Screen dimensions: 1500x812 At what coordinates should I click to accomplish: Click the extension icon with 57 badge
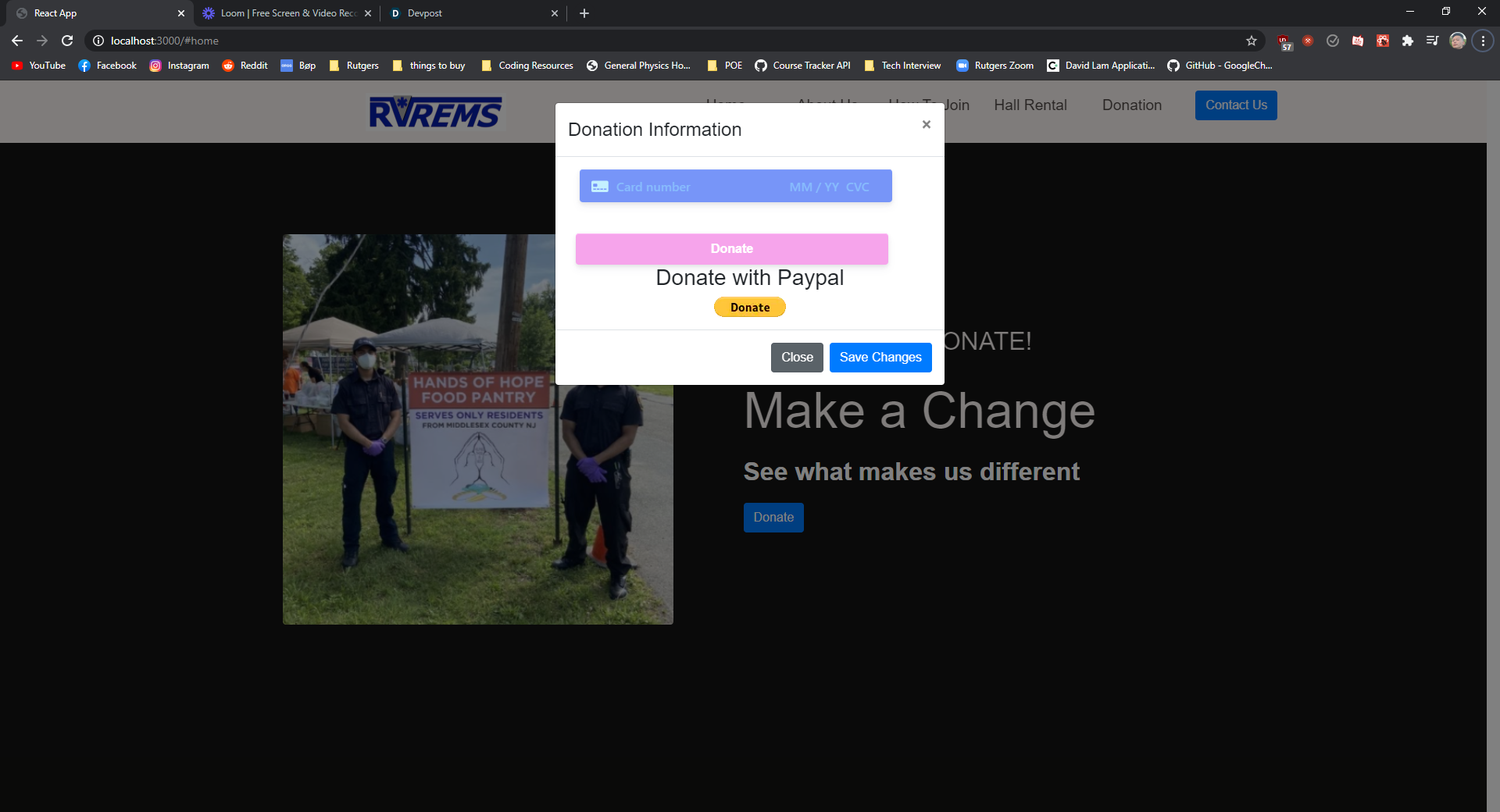point(1284,41)
